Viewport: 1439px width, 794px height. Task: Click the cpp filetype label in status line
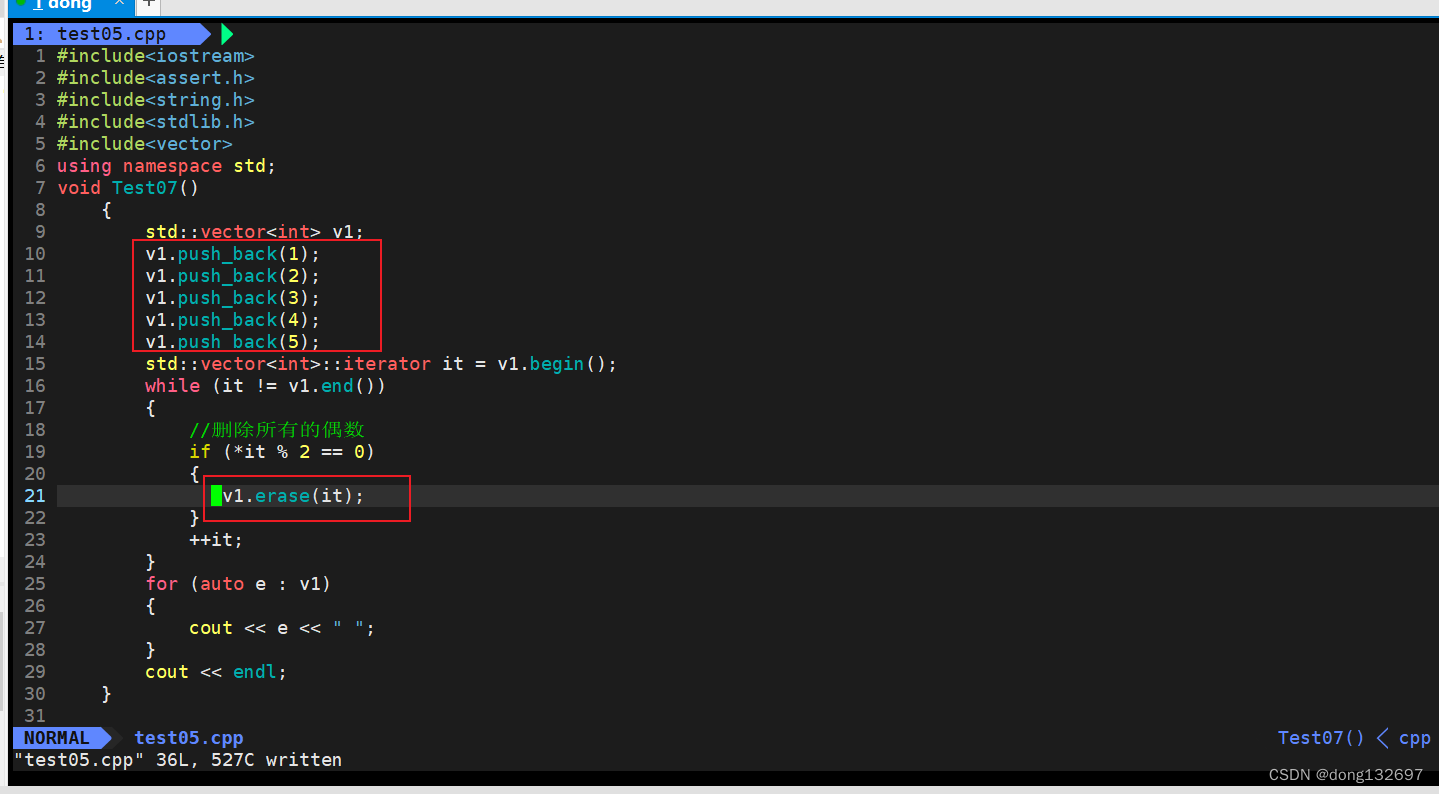(x=1415, y=738)
